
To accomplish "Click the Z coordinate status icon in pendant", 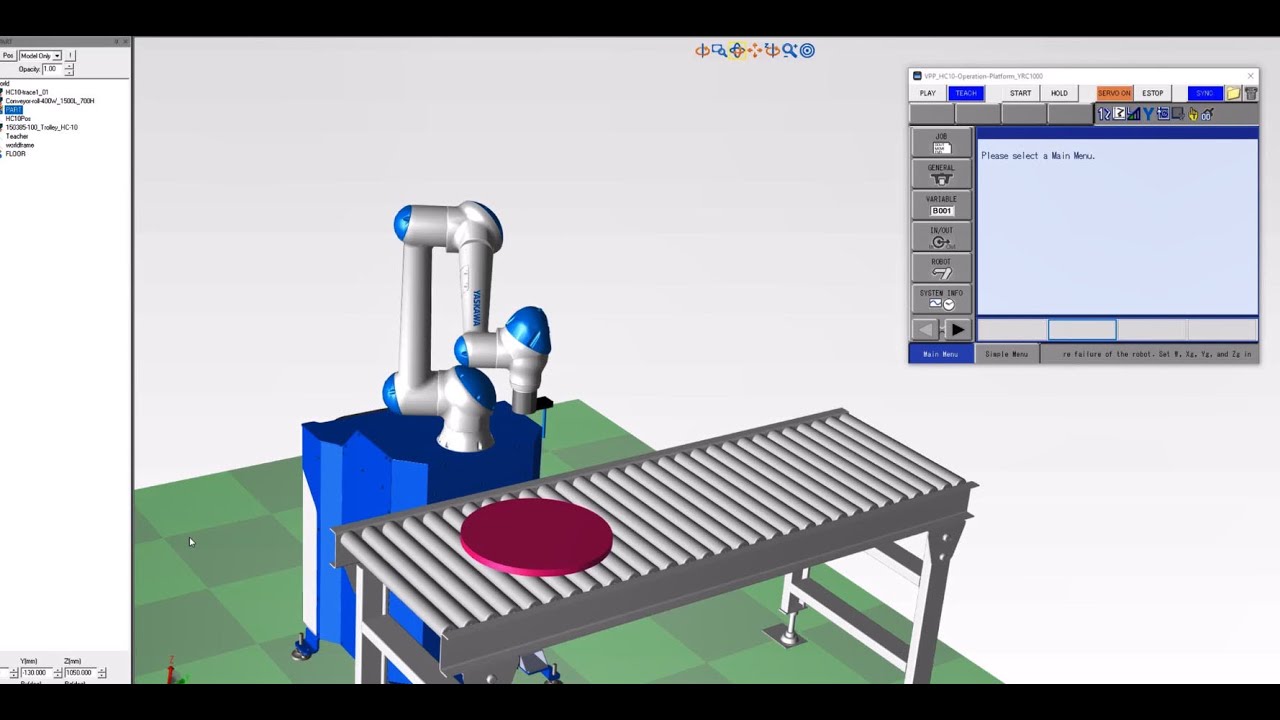I will click(1119, 113).
